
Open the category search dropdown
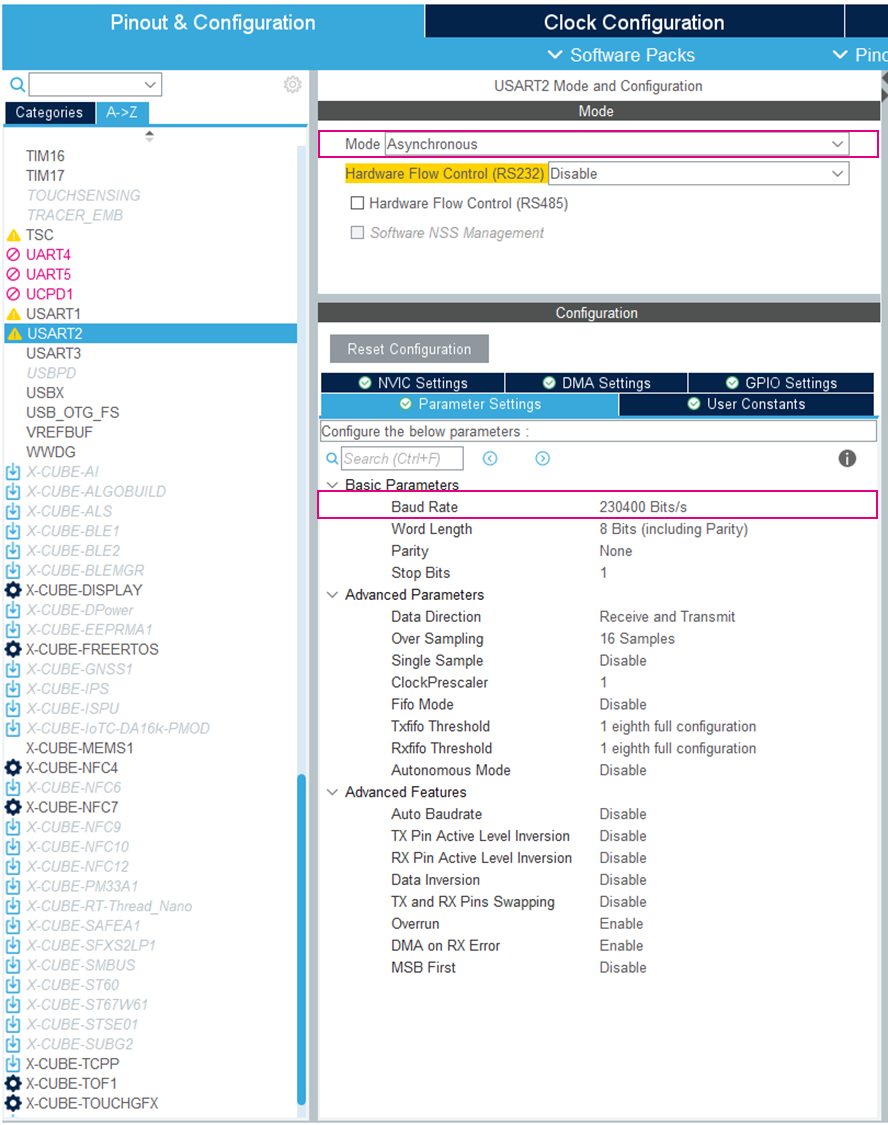95,85
